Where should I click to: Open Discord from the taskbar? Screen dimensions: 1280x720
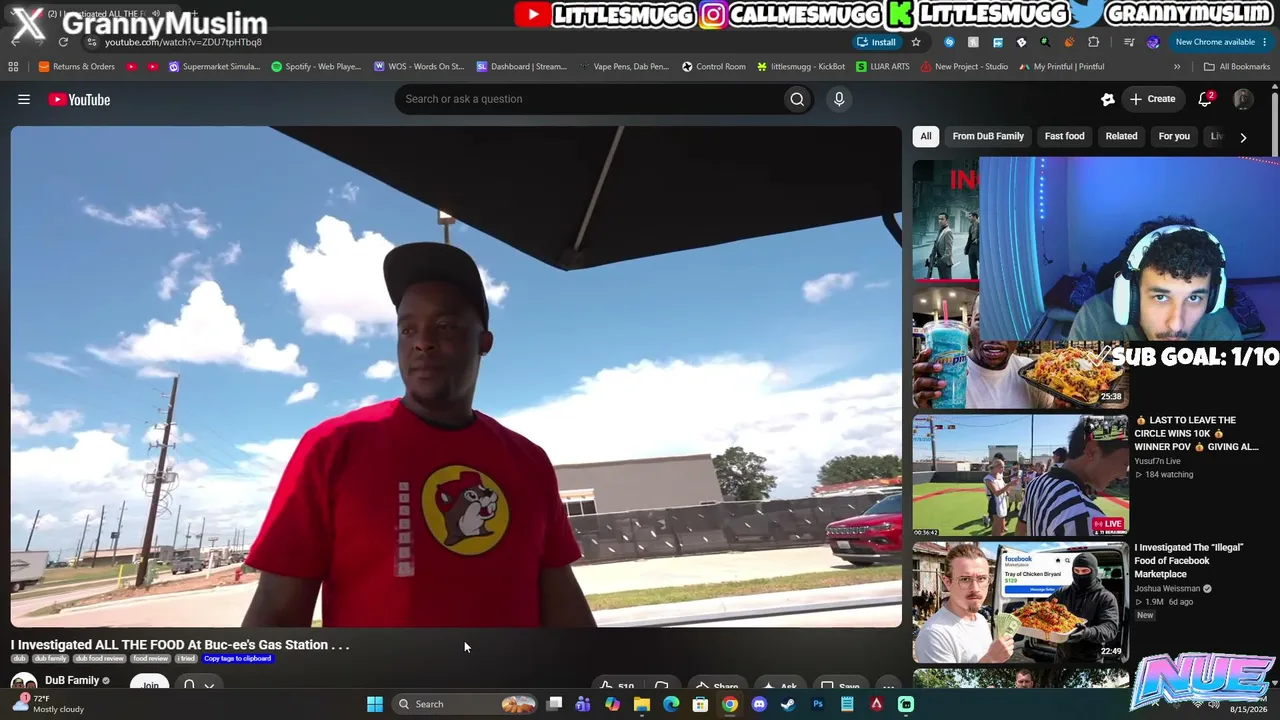(759, 704)
